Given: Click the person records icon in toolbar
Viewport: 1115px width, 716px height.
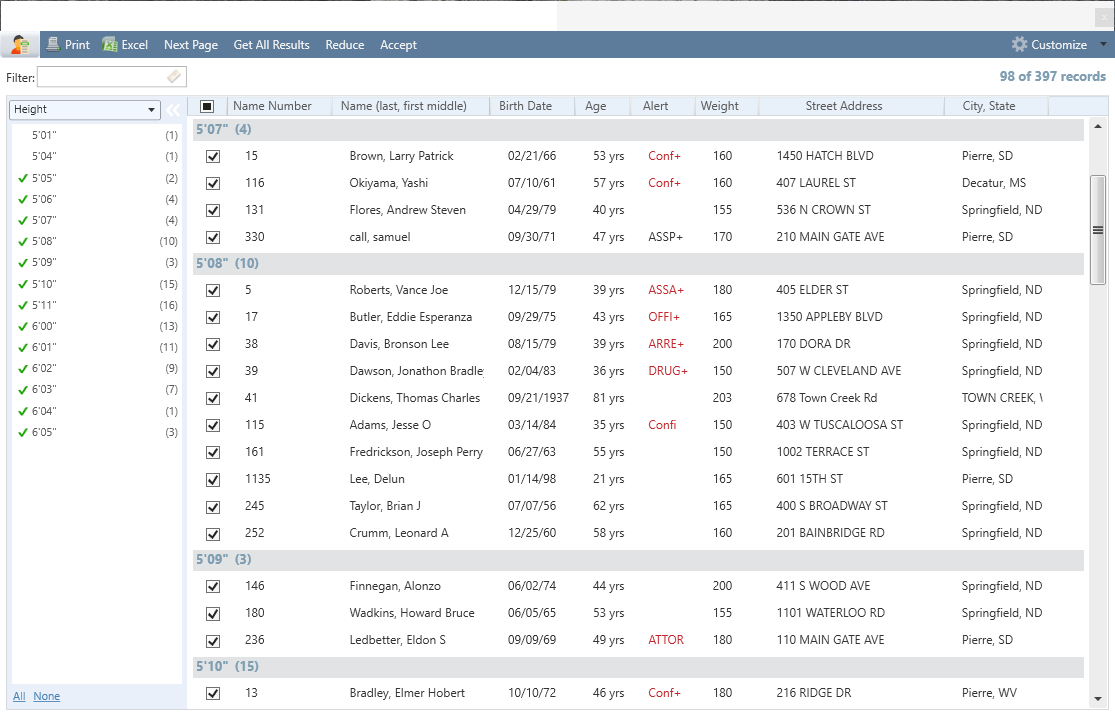Looking at the screenshot, I should [19, 44].
